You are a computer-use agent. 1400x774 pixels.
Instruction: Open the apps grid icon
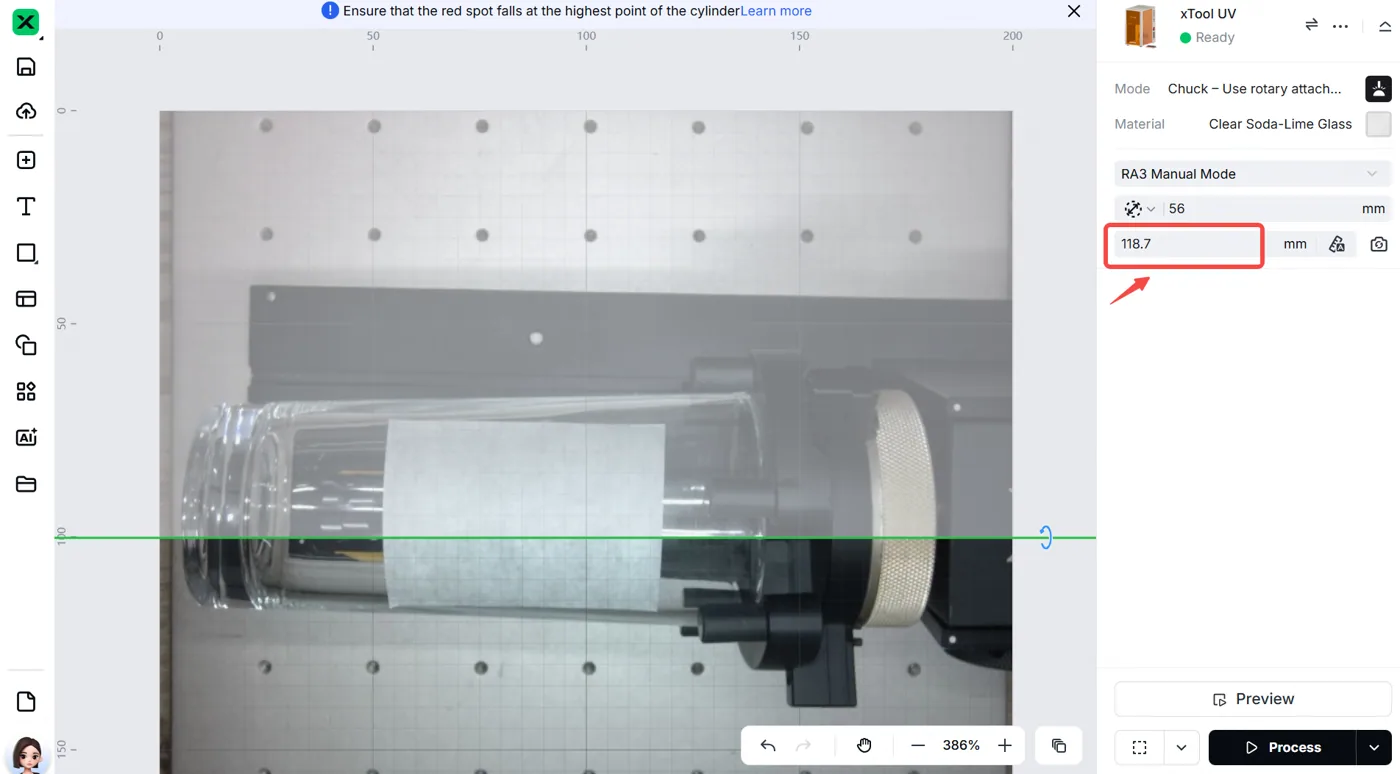26,391
